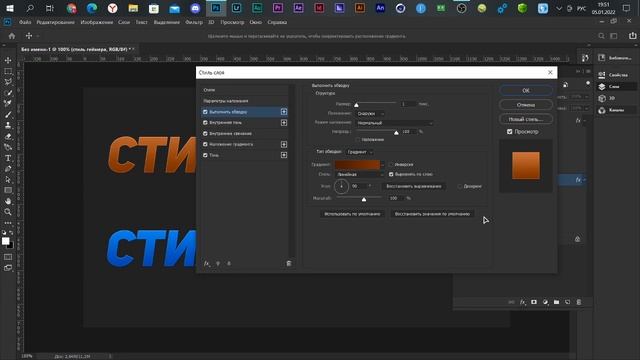
Task: Open the Layer menu
Action: [x=124, y=22]
